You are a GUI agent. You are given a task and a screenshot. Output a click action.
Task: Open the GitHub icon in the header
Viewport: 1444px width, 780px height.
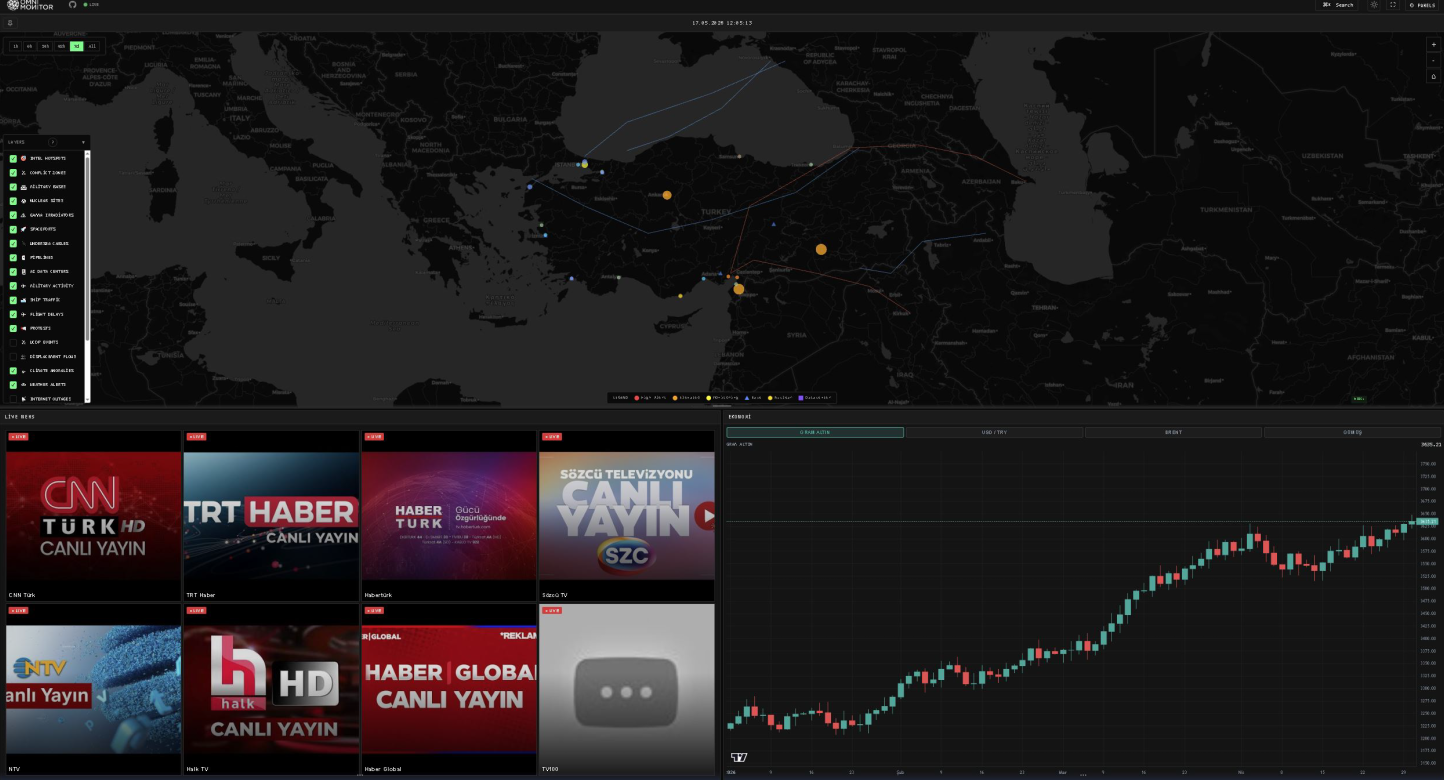72,5
